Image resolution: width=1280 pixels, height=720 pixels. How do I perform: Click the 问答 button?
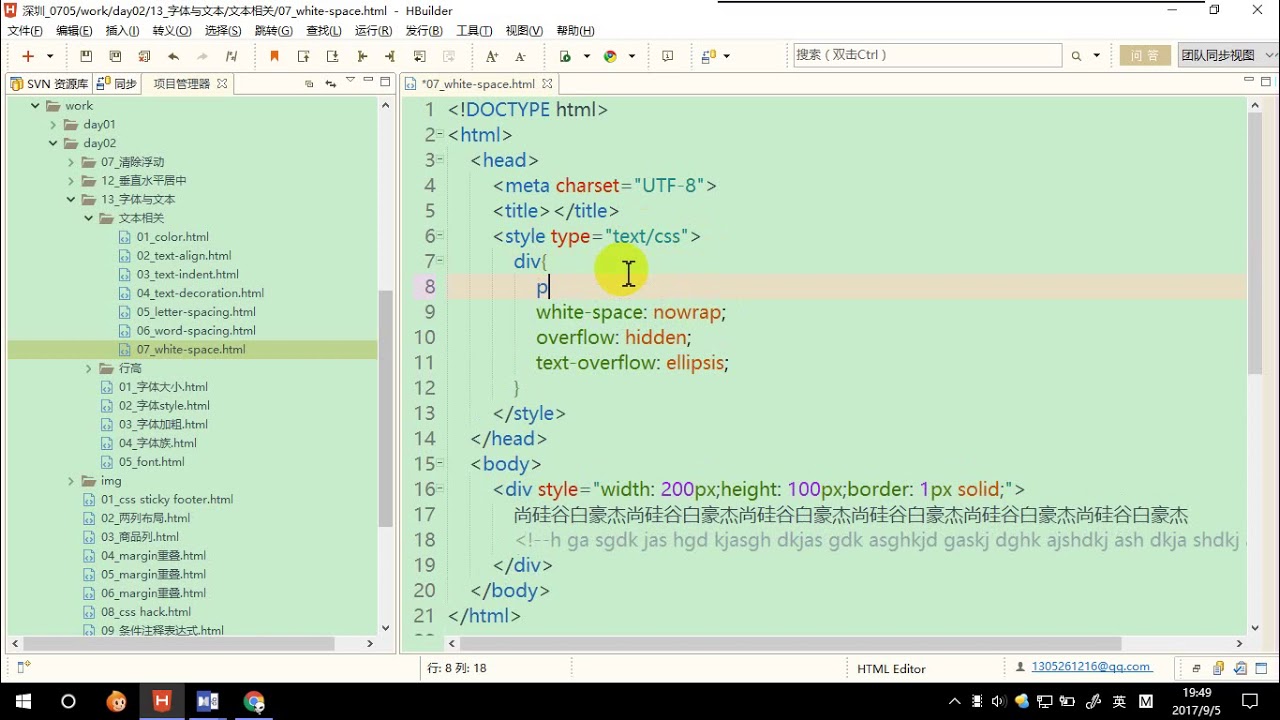point(1145,55)
